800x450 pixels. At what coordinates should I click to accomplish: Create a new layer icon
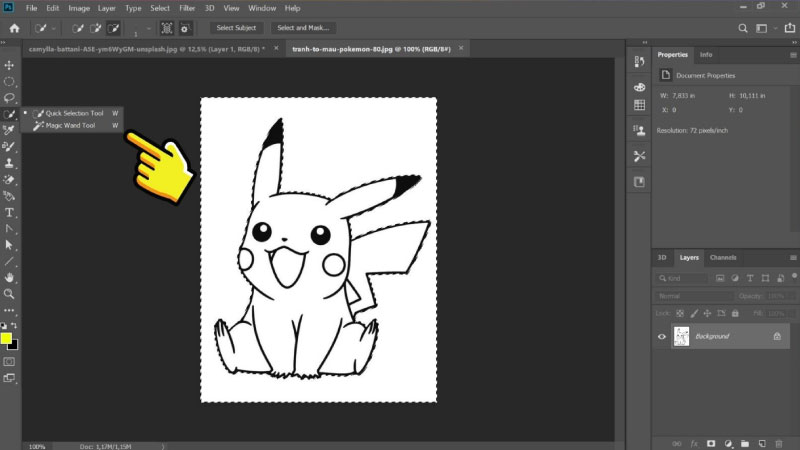(x=762, y=444)
